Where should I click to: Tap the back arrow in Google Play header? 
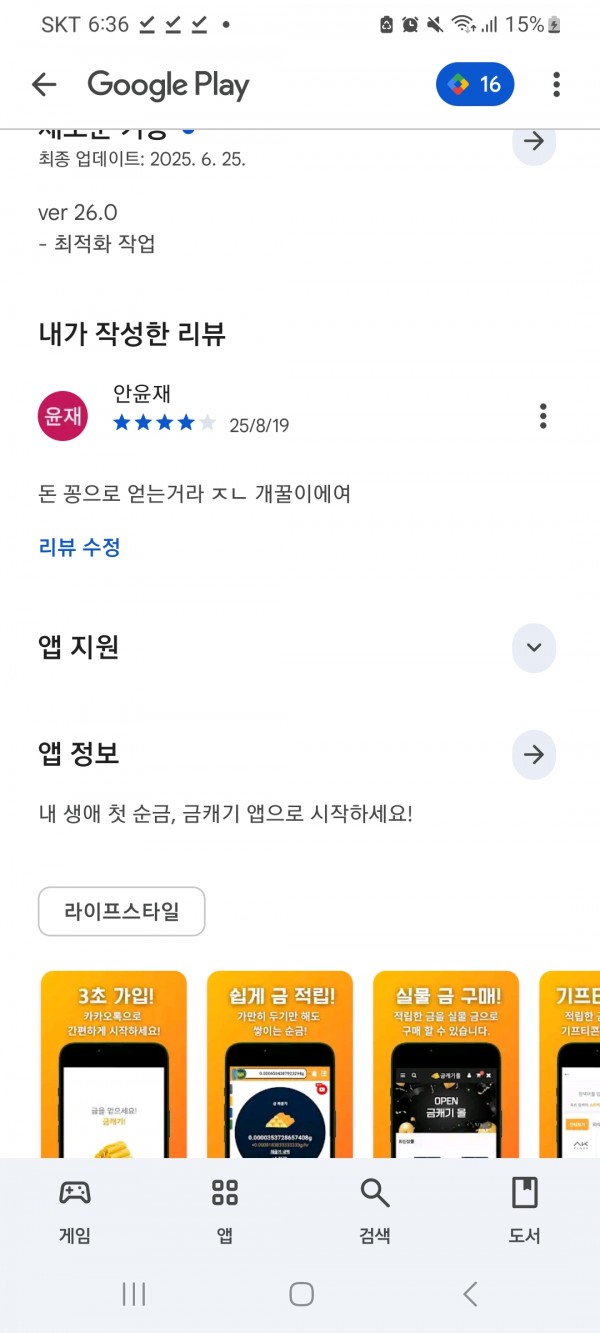pos(44,85)
